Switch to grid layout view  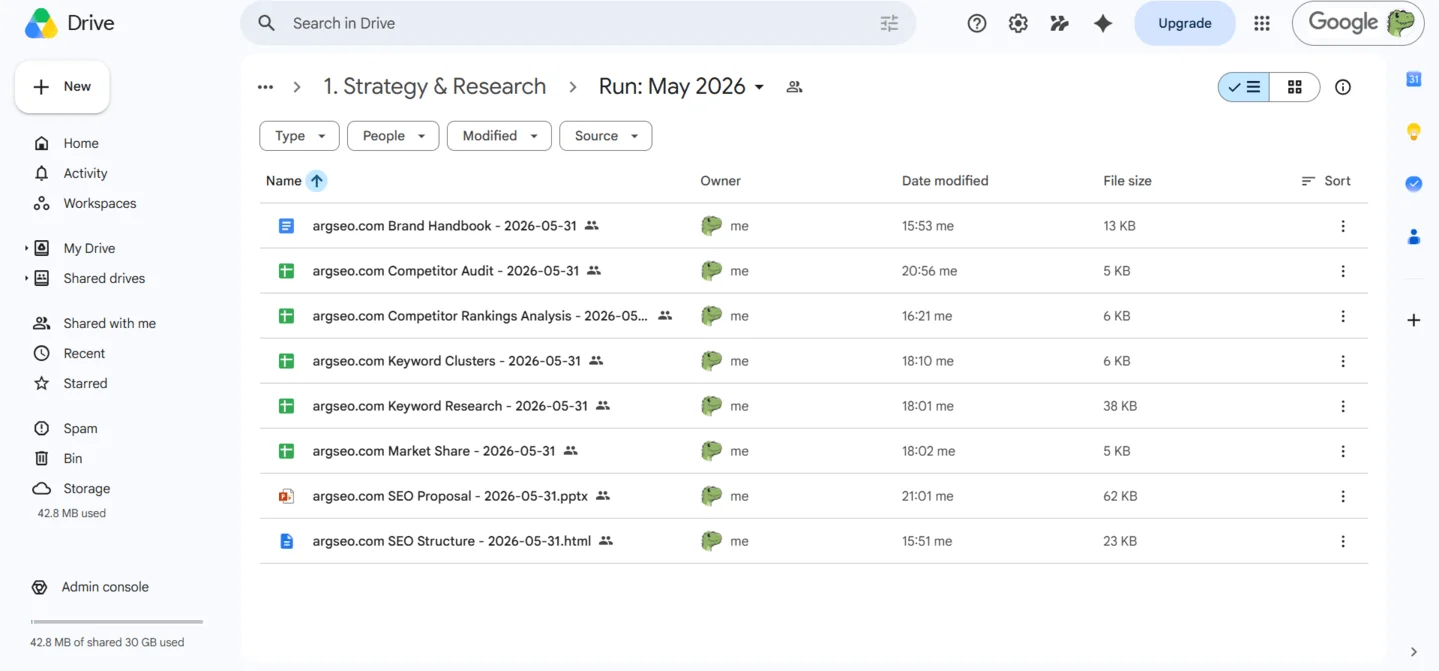pos(1295,87)
